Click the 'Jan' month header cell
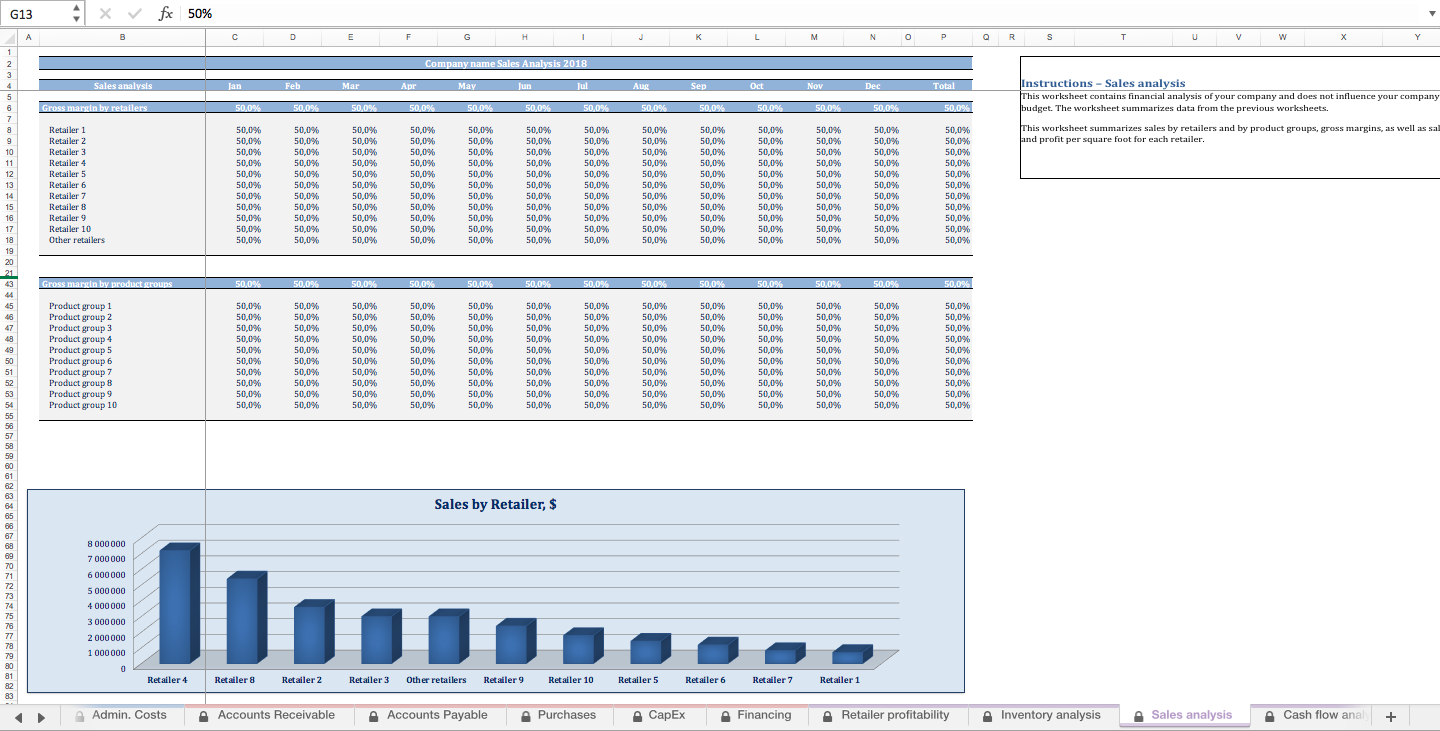The height and width of the screenshot is (731, 1440). [235, 86]
